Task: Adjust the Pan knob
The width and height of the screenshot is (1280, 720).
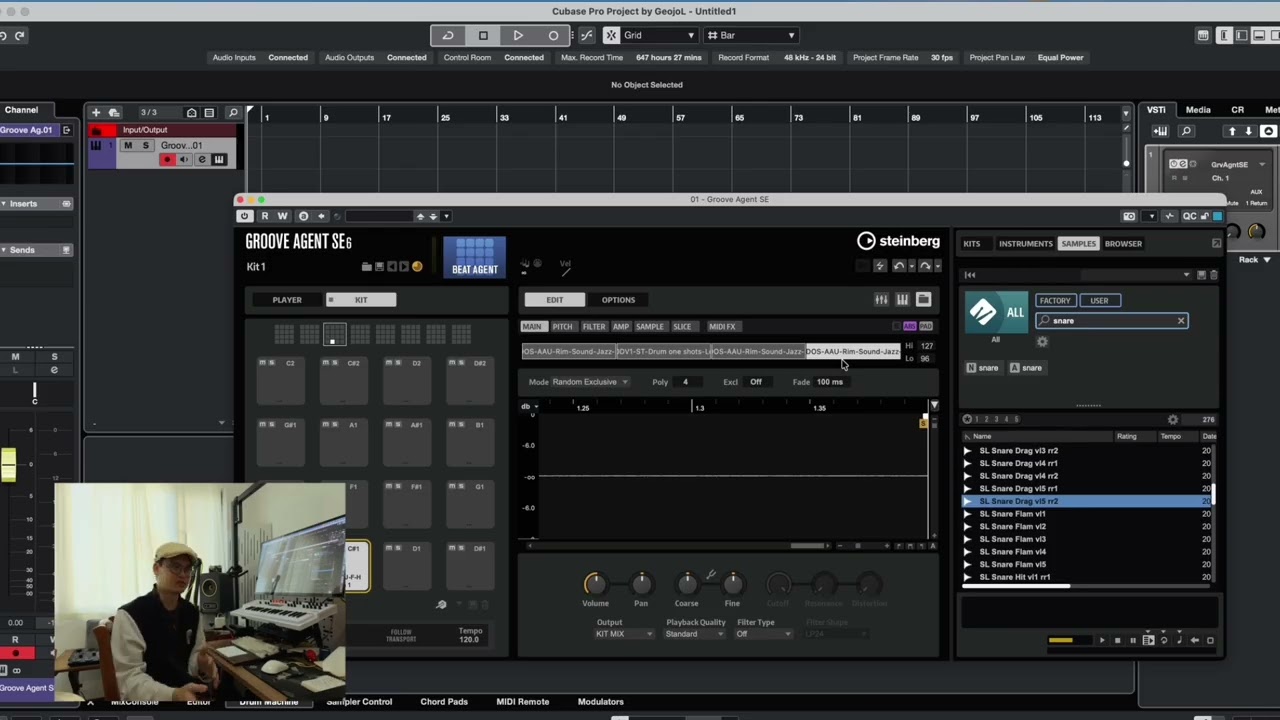Action: click(x=641, y=583)
